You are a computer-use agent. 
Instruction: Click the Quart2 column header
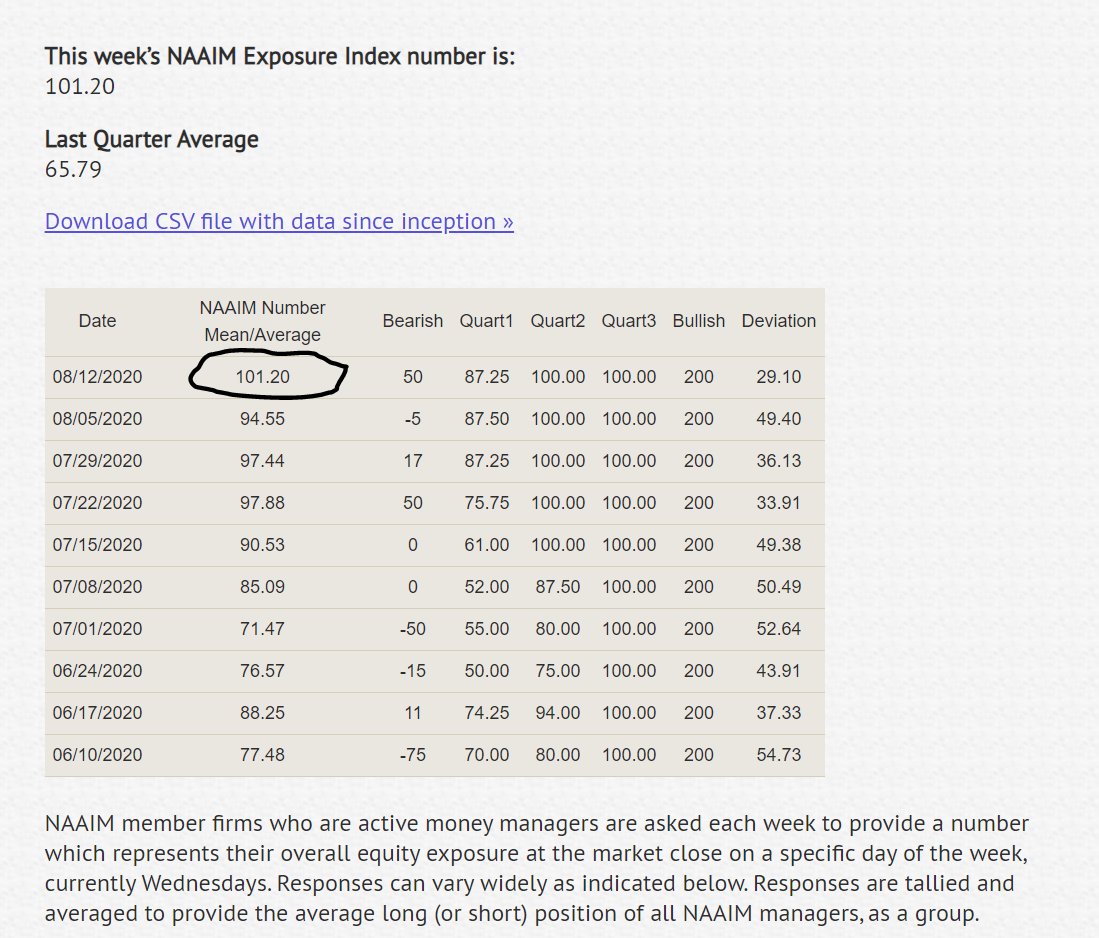point(558,321)
